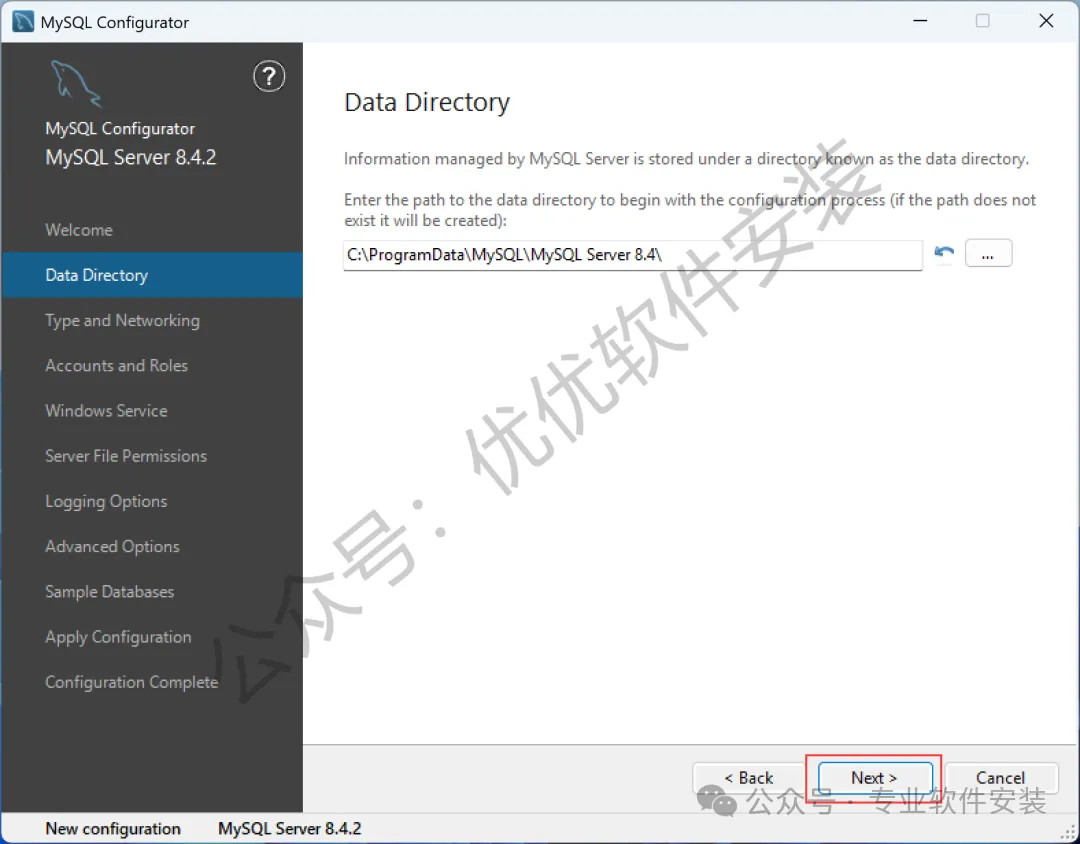Open Accounts and Roles step

152,365
